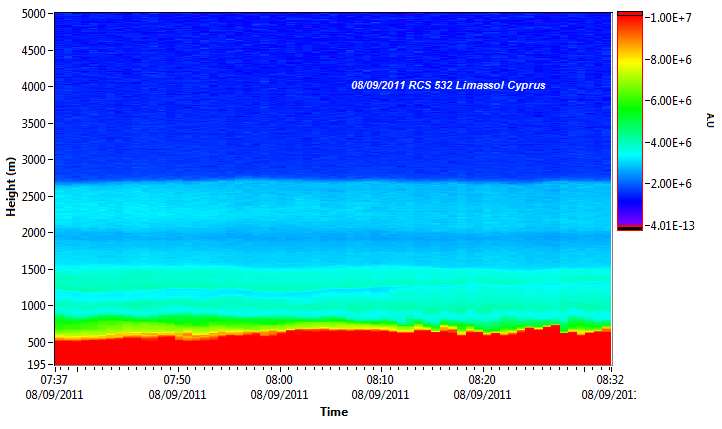Click the -4.01E-13 color scale minimum
The height and width of the screenshot is (429, 722).
(671, 226)
